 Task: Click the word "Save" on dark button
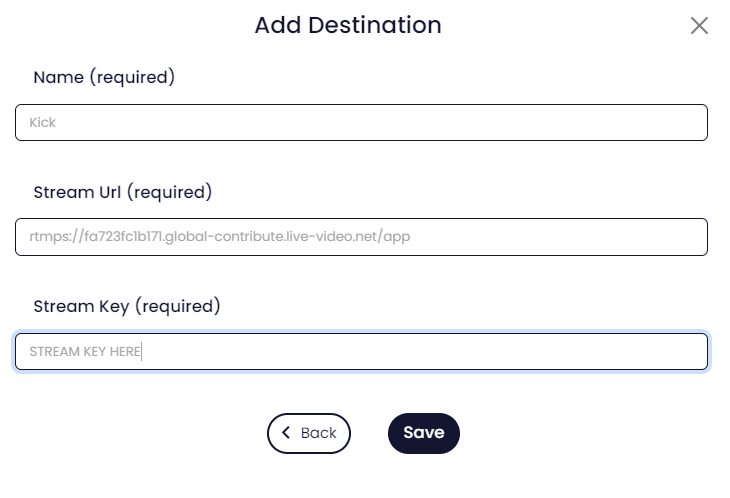click(x=423, y=433)
